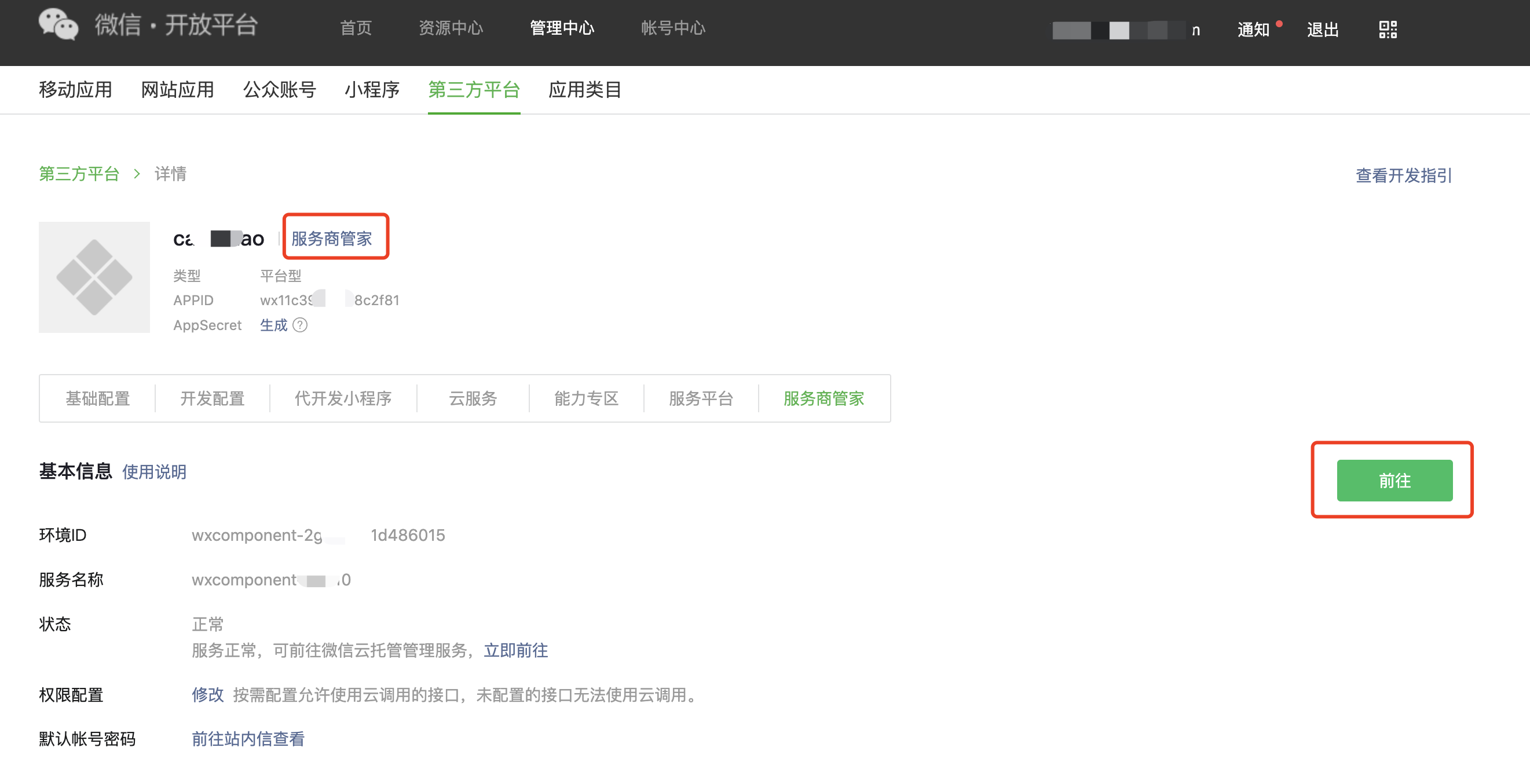Click the account name in header
Viewport: 1530px width, 784px height.
click(x=1126, y=30)
